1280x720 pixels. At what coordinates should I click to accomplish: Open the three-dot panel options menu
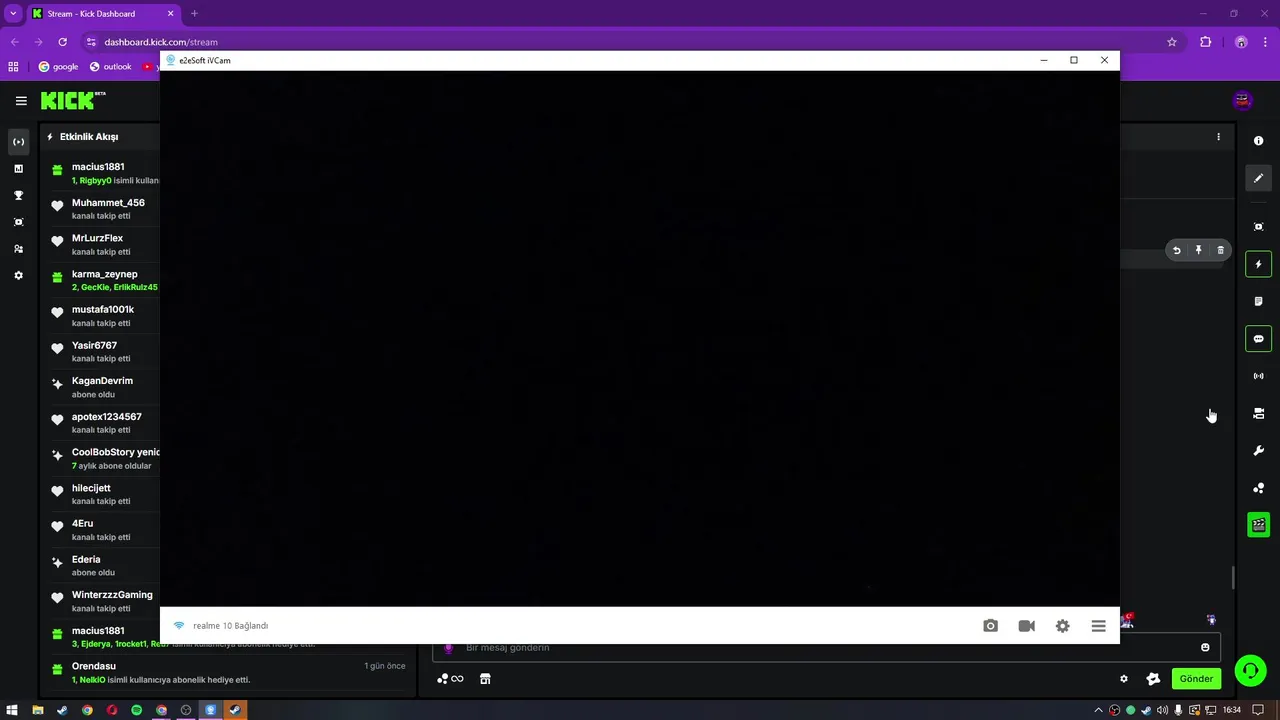pyautogui.click(x=1218, y=137)
